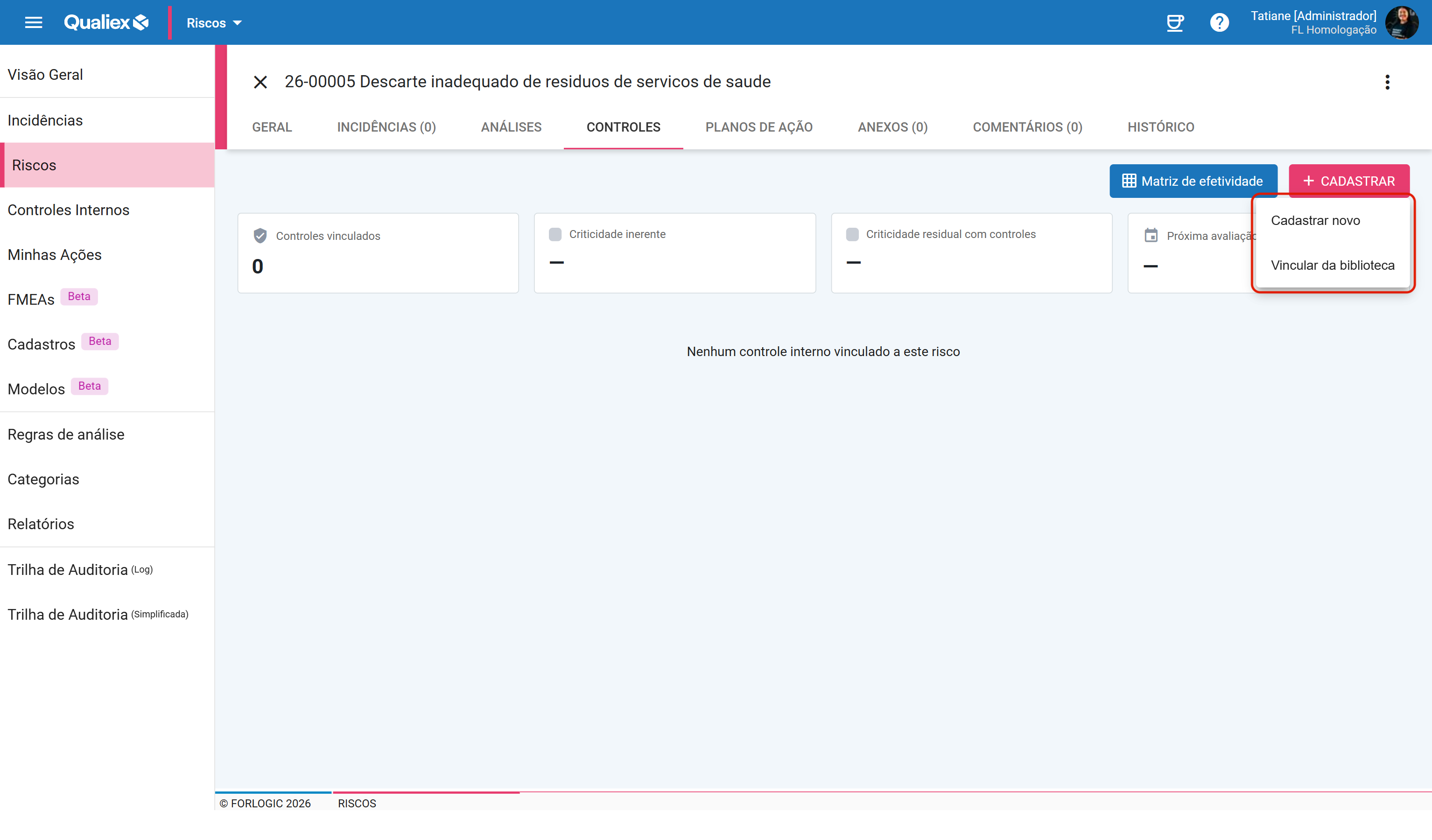Switch to the PLANOS DE AÇÃO tab

[x=759, y=127]
